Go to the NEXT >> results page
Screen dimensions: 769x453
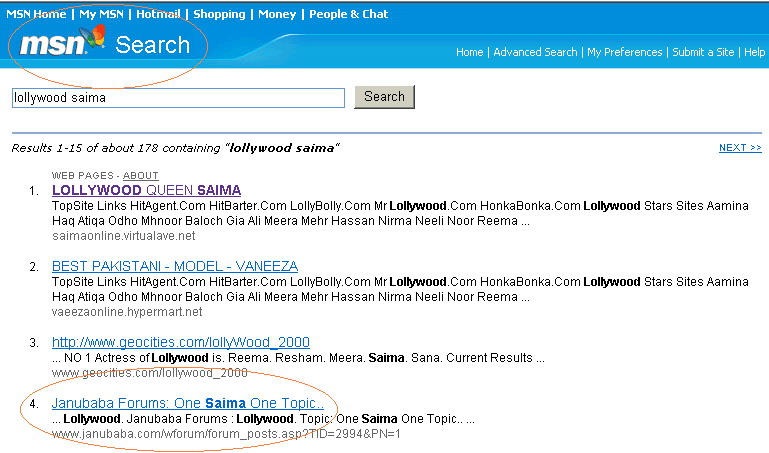tap(740, 148)
